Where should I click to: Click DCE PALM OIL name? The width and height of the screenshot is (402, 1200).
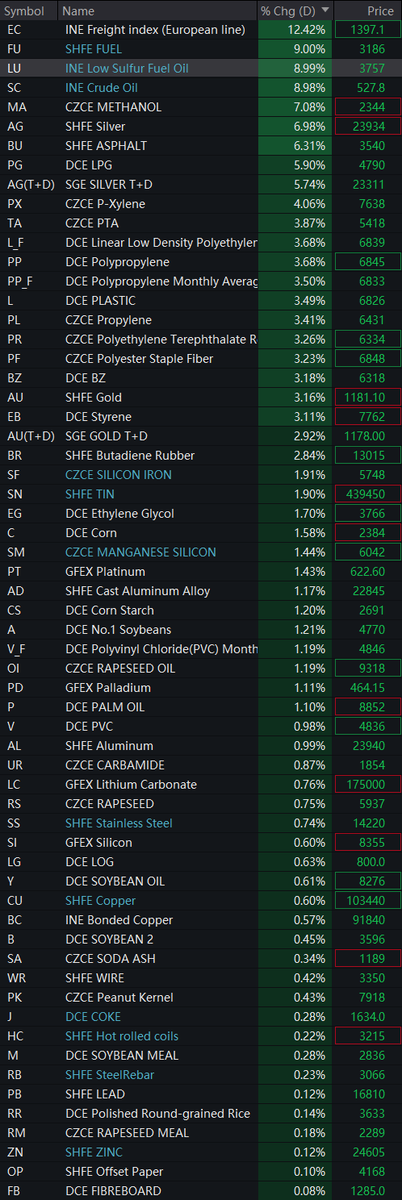pos(104,706)
